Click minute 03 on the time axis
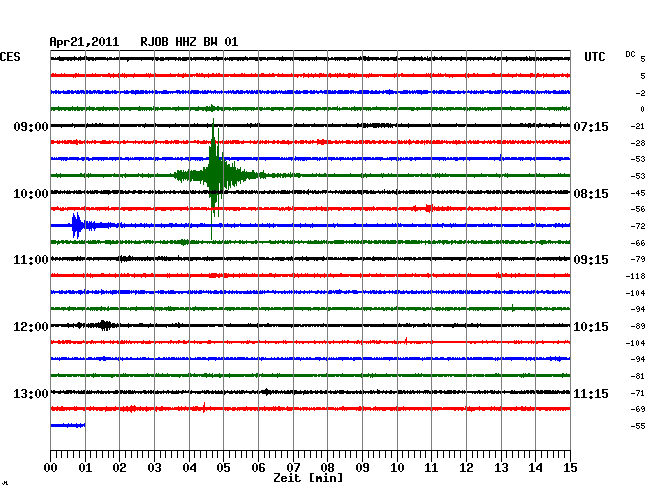650x494 pixels. [154, 467]
